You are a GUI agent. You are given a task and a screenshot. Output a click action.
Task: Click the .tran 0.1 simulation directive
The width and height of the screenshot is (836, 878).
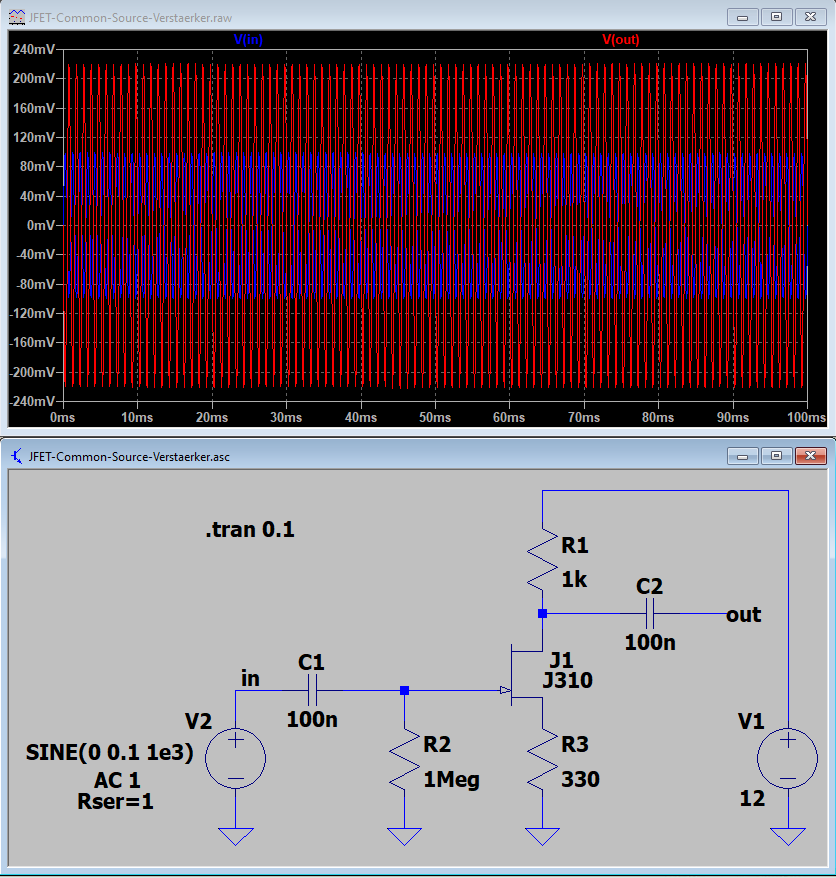tap(250, 529)
